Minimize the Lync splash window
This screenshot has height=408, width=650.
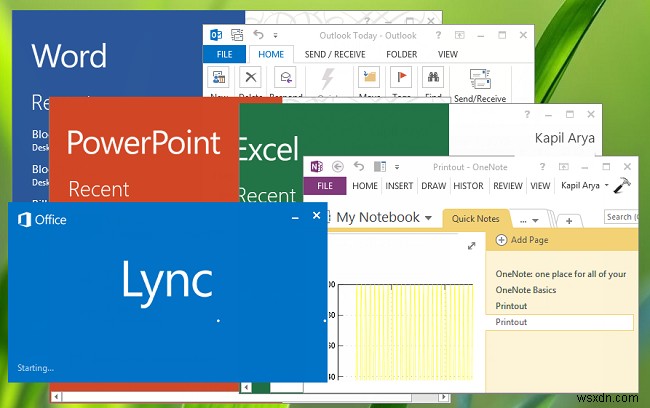coord(295,217)
